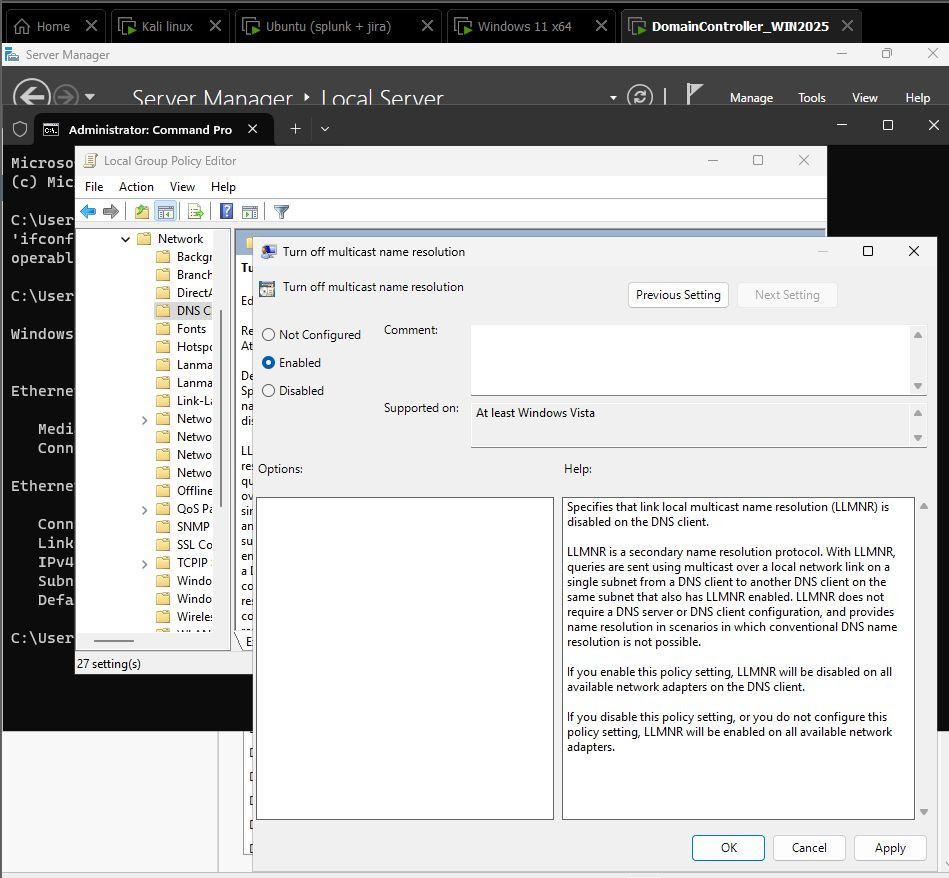Open new terminal tab with plus icon

(295, 128)
